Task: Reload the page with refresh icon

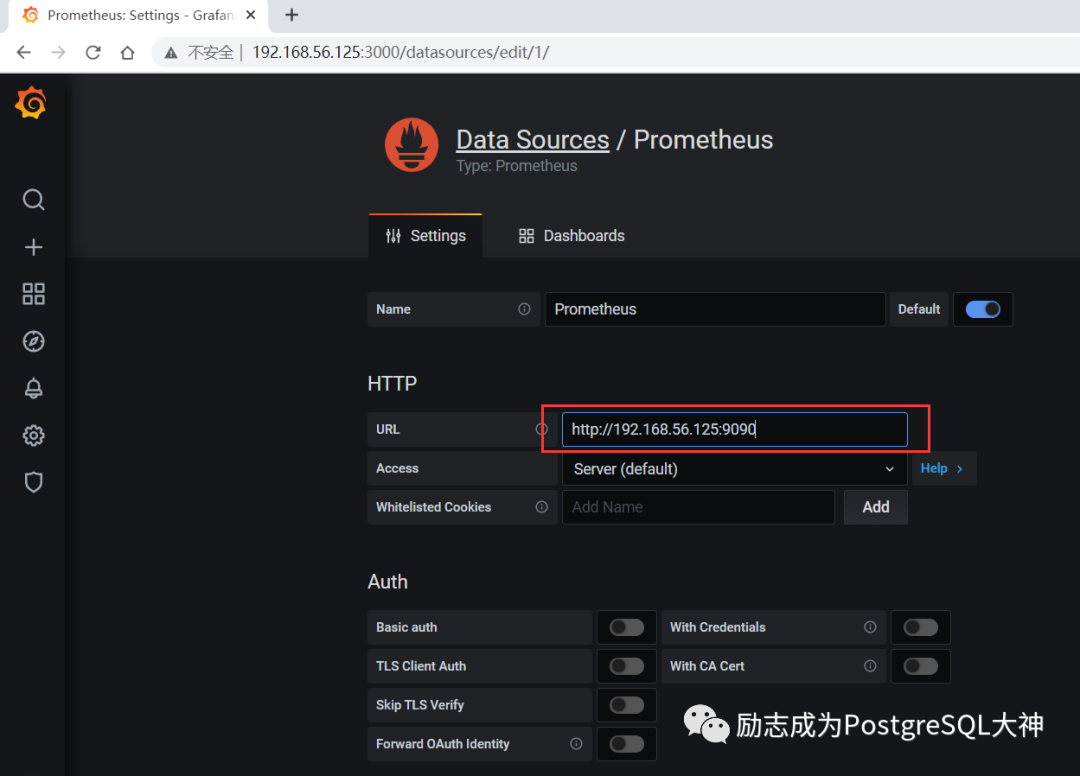Action: 93,52
